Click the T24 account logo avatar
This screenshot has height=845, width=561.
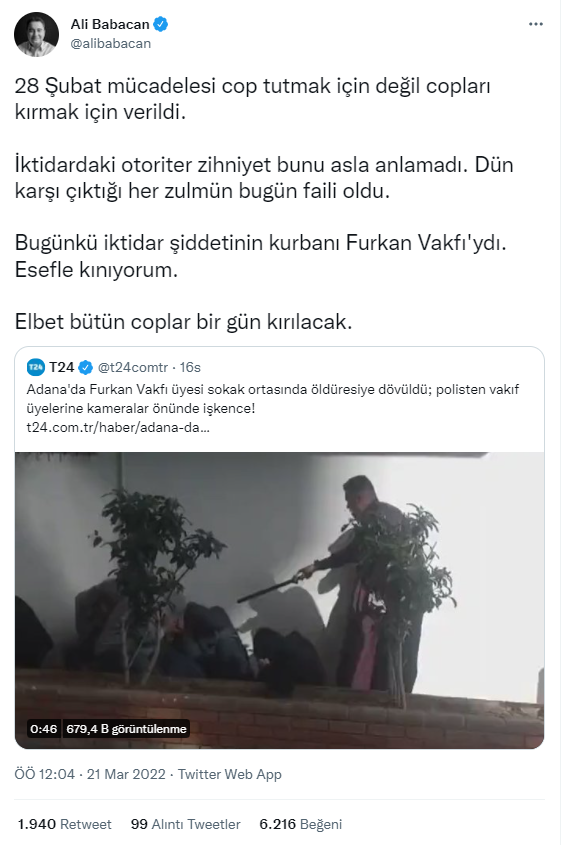(36, 368)
